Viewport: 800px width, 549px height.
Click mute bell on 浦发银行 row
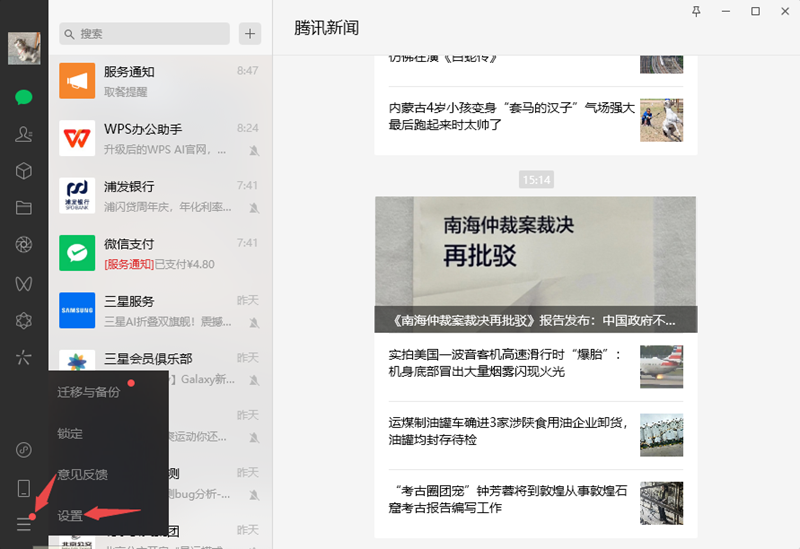coord(254,208)
